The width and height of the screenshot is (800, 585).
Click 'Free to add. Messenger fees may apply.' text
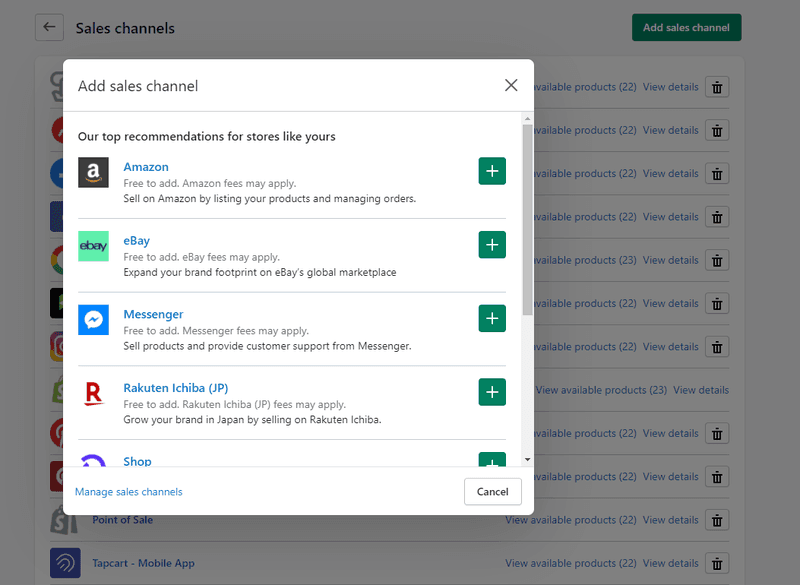click(x=216, y=330)
